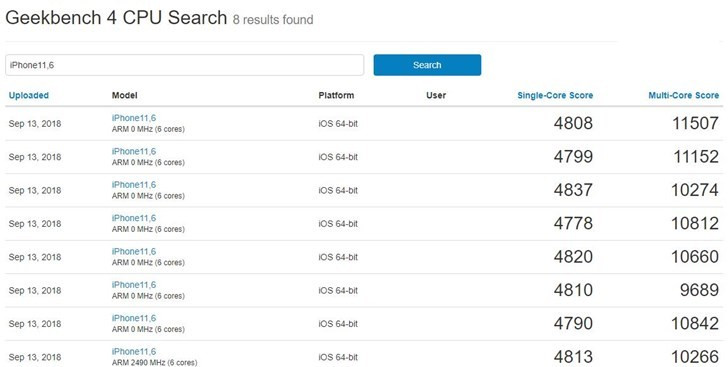Sort by Multi-Core Score header

(683, 95)
